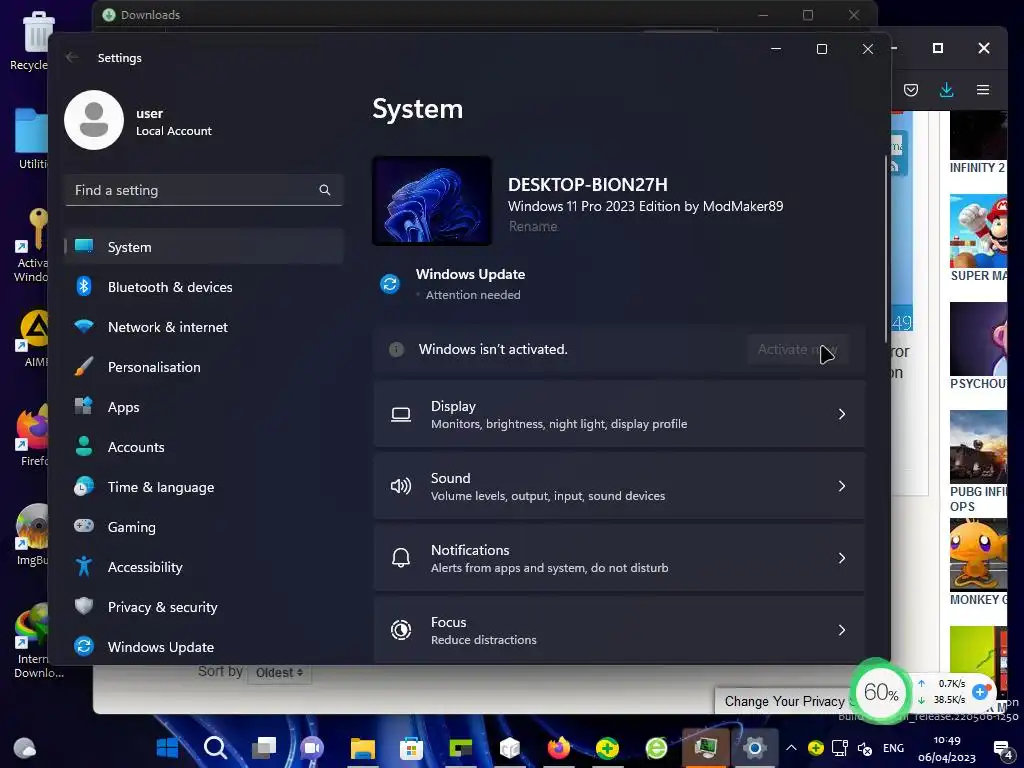Open Firefox from the taskbar
Image resolution: width=1024 pixels, height=768 pixels.
coord(558,748)
